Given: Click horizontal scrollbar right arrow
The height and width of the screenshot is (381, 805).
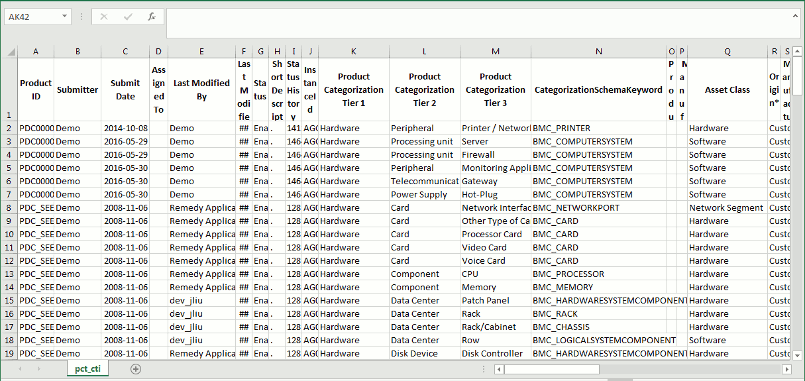Looking at the screenshot, I should tap(788, 369).
